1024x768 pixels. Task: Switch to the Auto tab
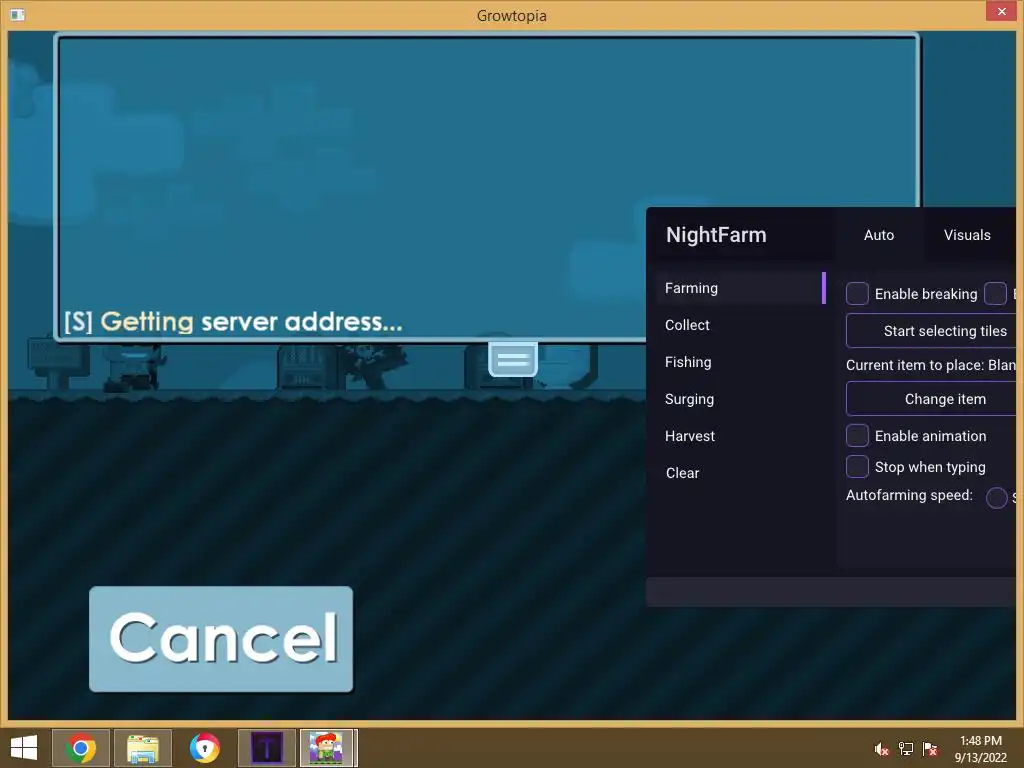tap(879, 235)
